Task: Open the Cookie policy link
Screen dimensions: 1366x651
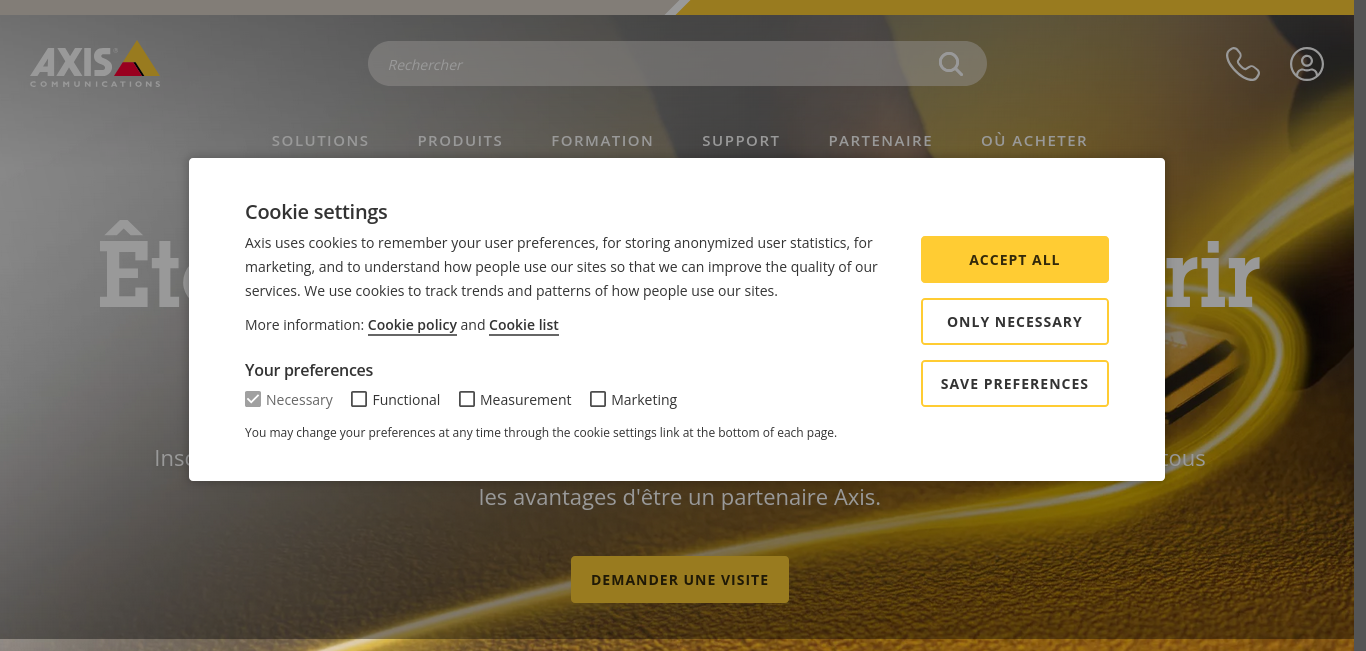Action: 412,325
